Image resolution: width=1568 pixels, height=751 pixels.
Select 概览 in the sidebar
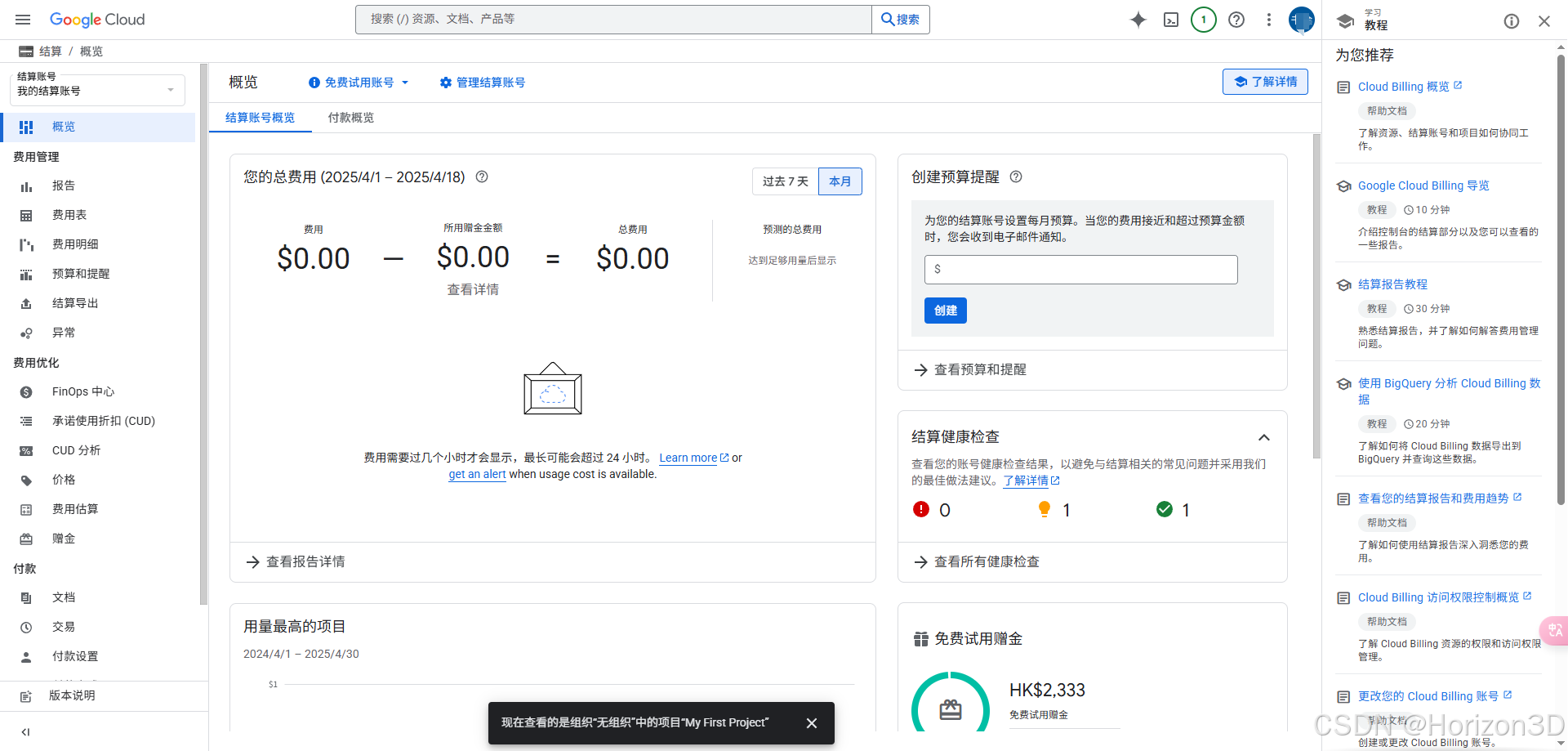(98, 127)
